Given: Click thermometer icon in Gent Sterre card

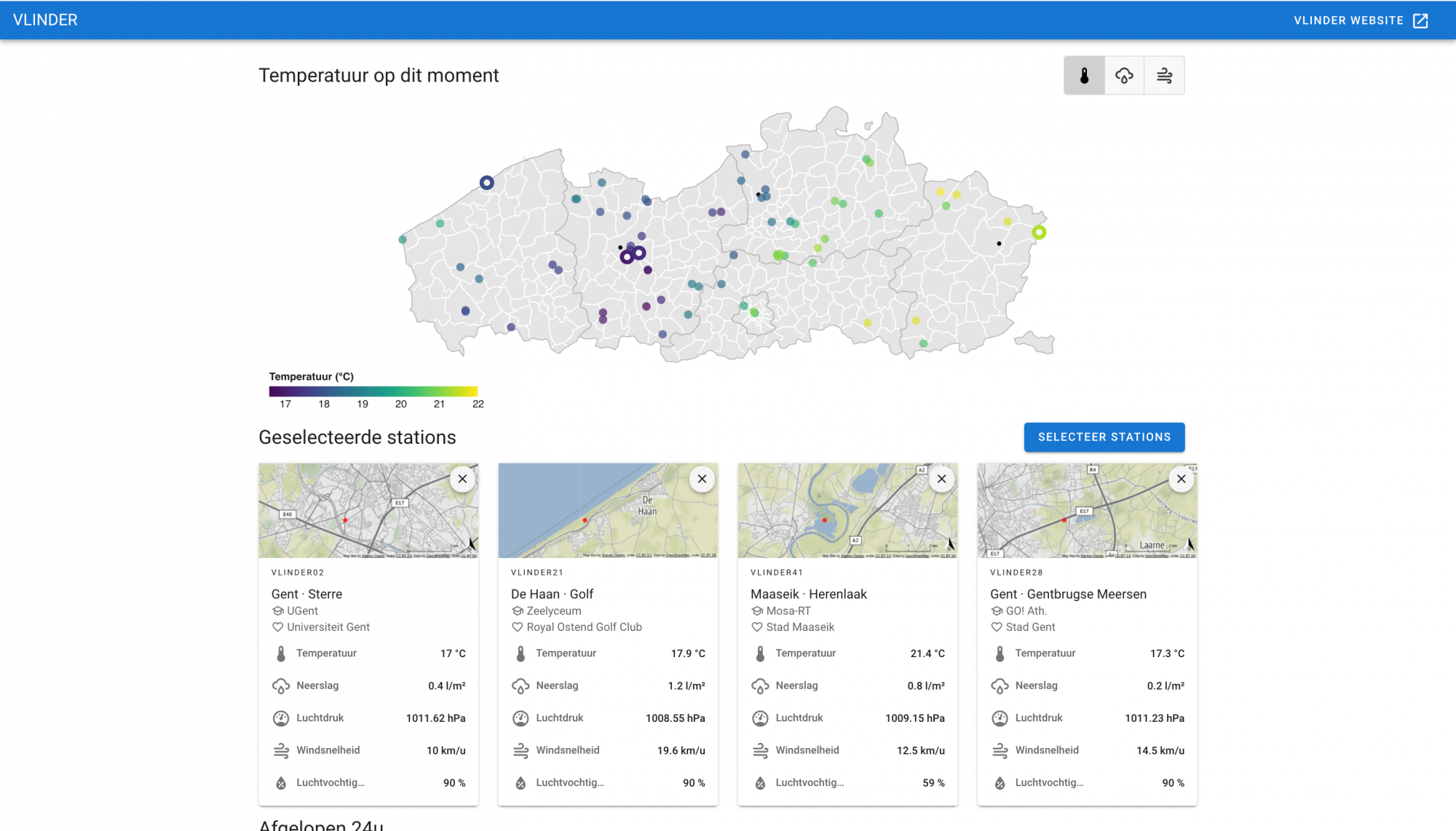Looking at the screenshot, I should click(281, 653).
